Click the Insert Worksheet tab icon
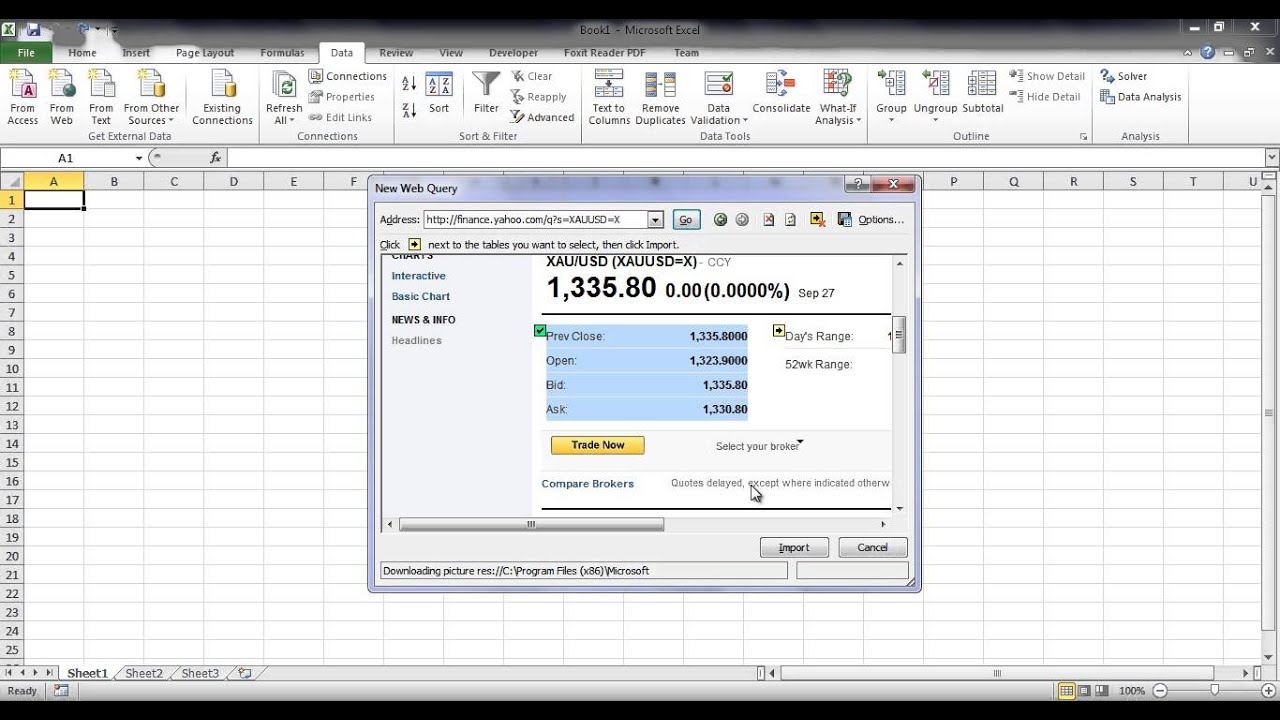Image resolution: width=1280 pixels, height=720 pixels. pos(245,674)
